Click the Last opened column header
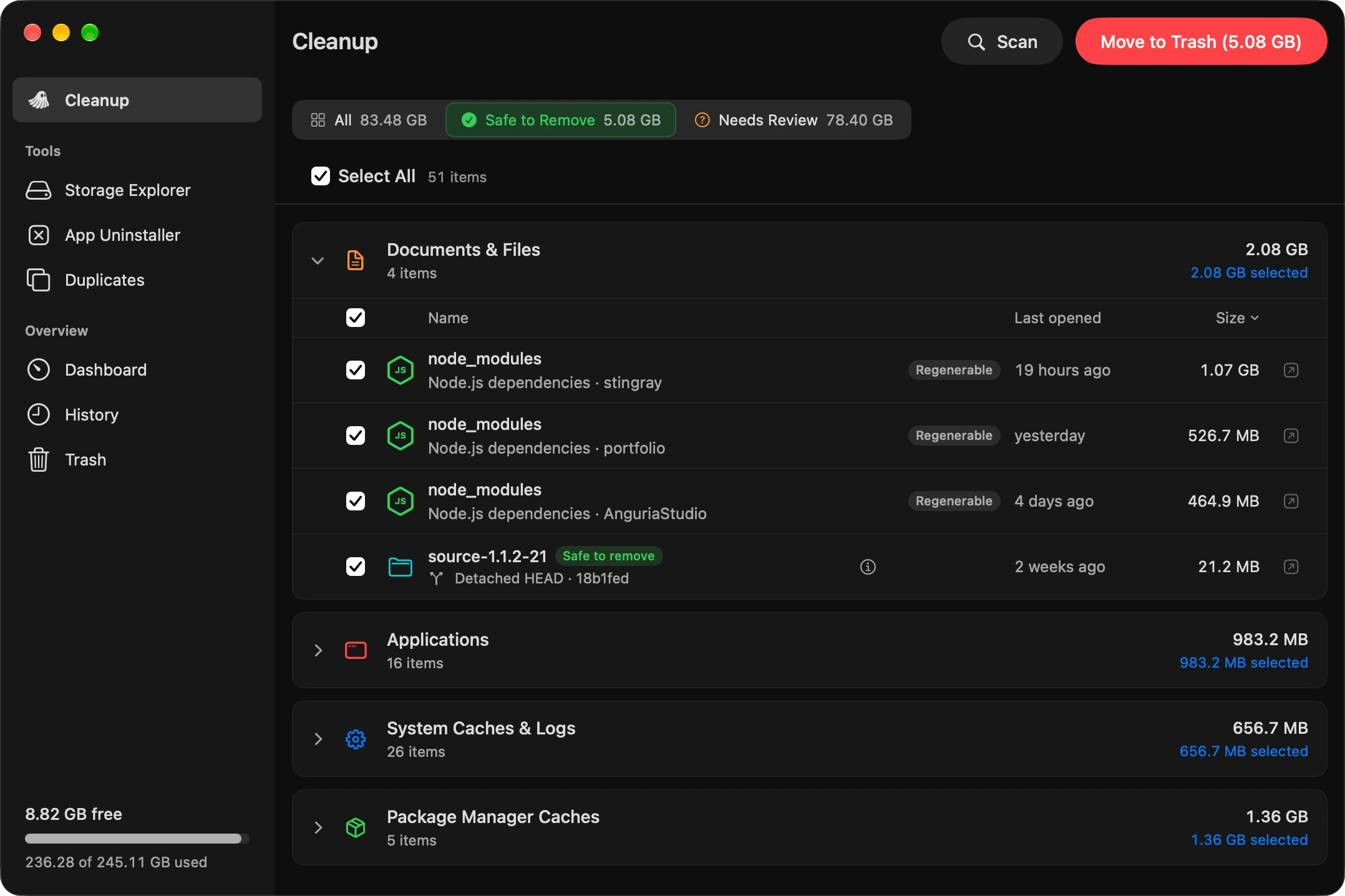This screenshot has height=896, width=1345. 1057,318
